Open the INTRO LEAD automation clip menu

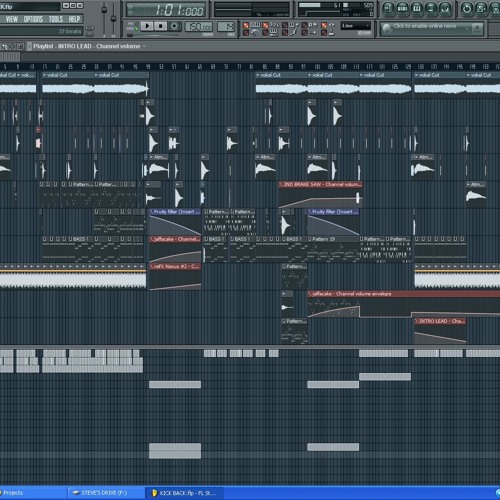[417, 321]
